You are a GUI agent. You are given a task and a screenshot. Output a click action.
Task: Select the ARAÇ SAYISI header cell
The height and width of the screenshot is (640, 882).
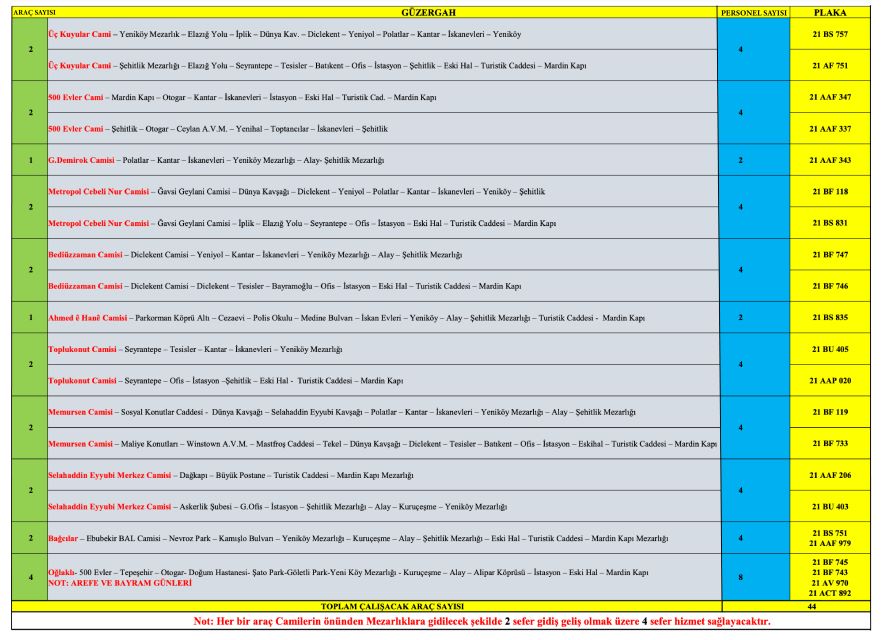coord(26,14)
